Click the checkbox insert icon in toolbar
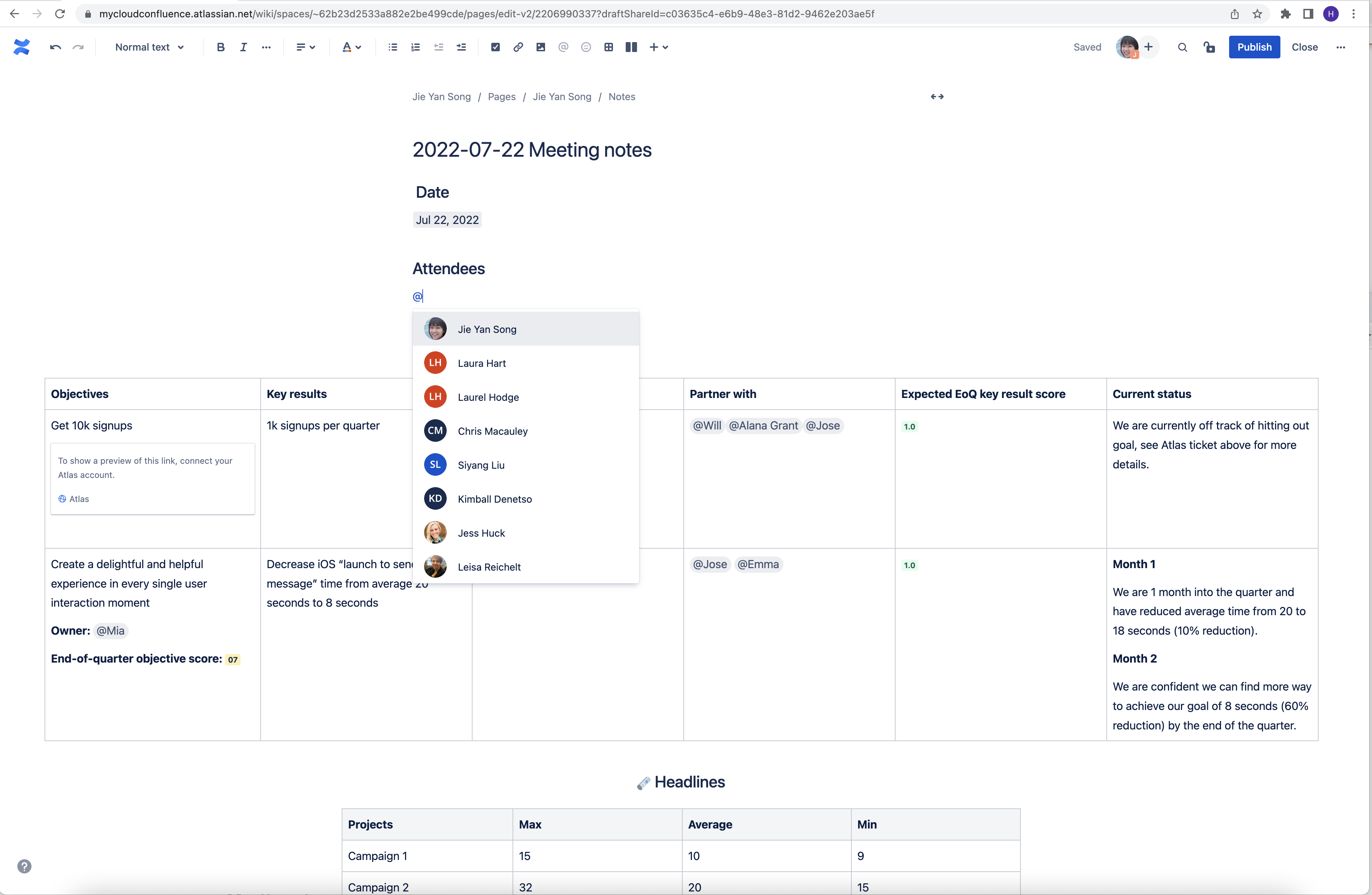 pos(496,47)
